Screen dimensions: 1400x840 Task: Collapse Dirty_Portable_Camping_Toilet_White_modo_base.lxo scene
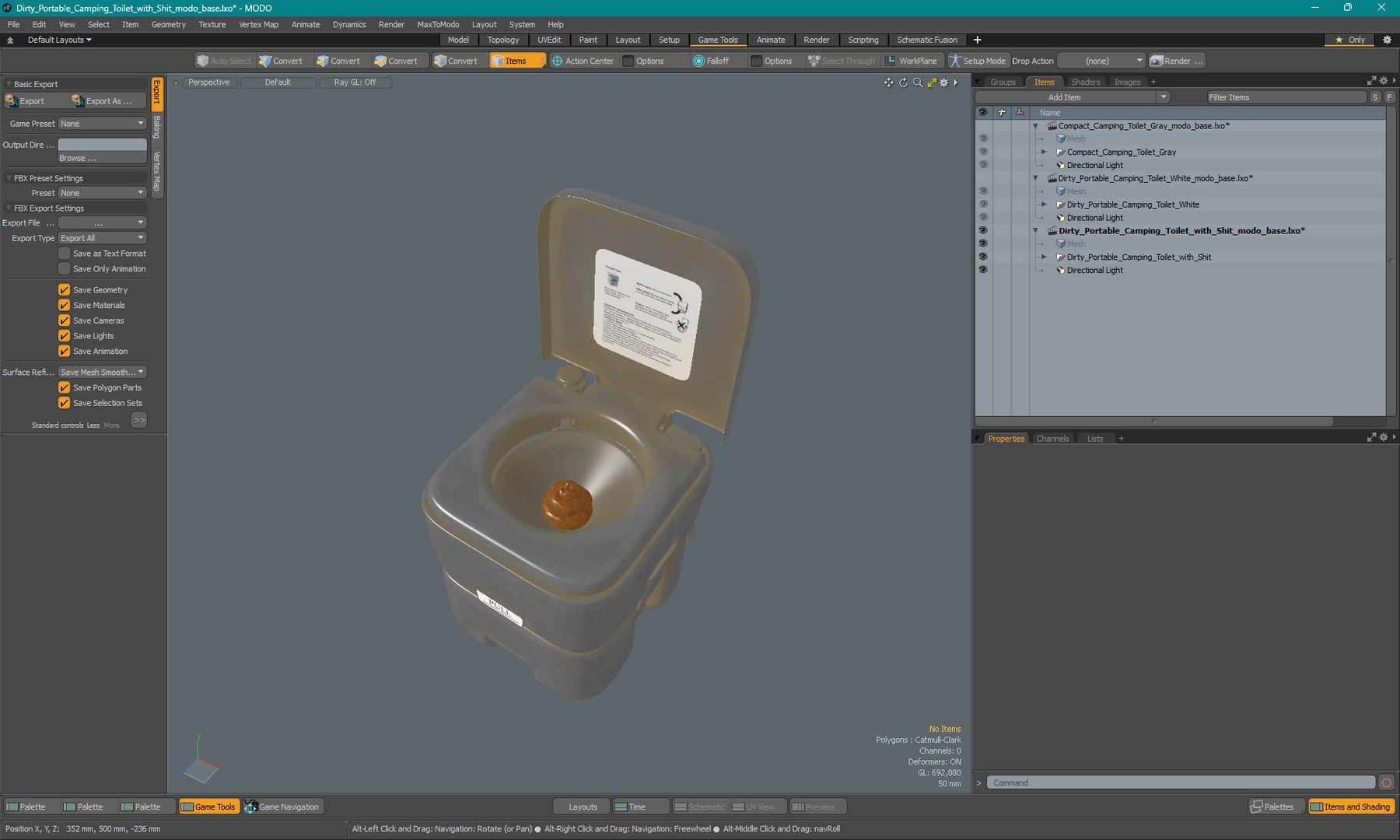click(1035, 178)
